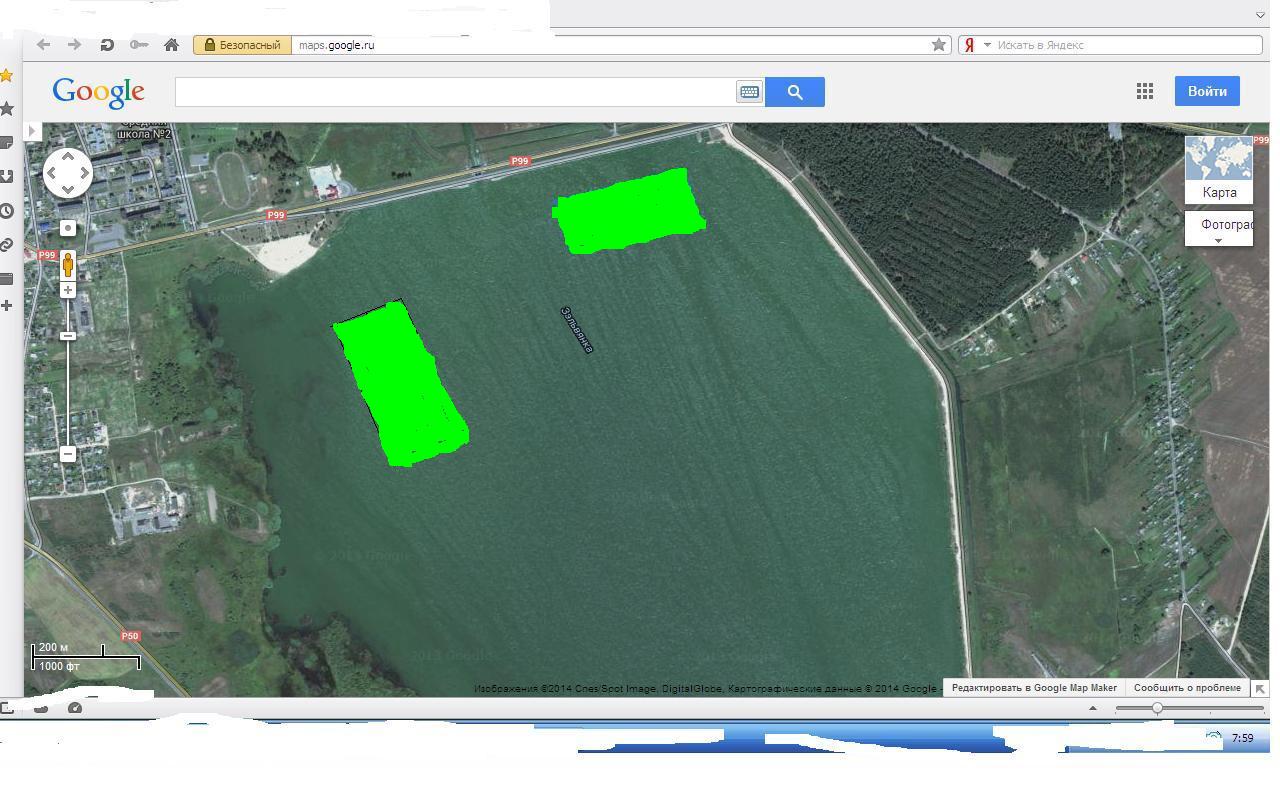The image size is (1280, 800).
Task: Adjust the browser zoom slider handle
Action: pos(1157,708)
